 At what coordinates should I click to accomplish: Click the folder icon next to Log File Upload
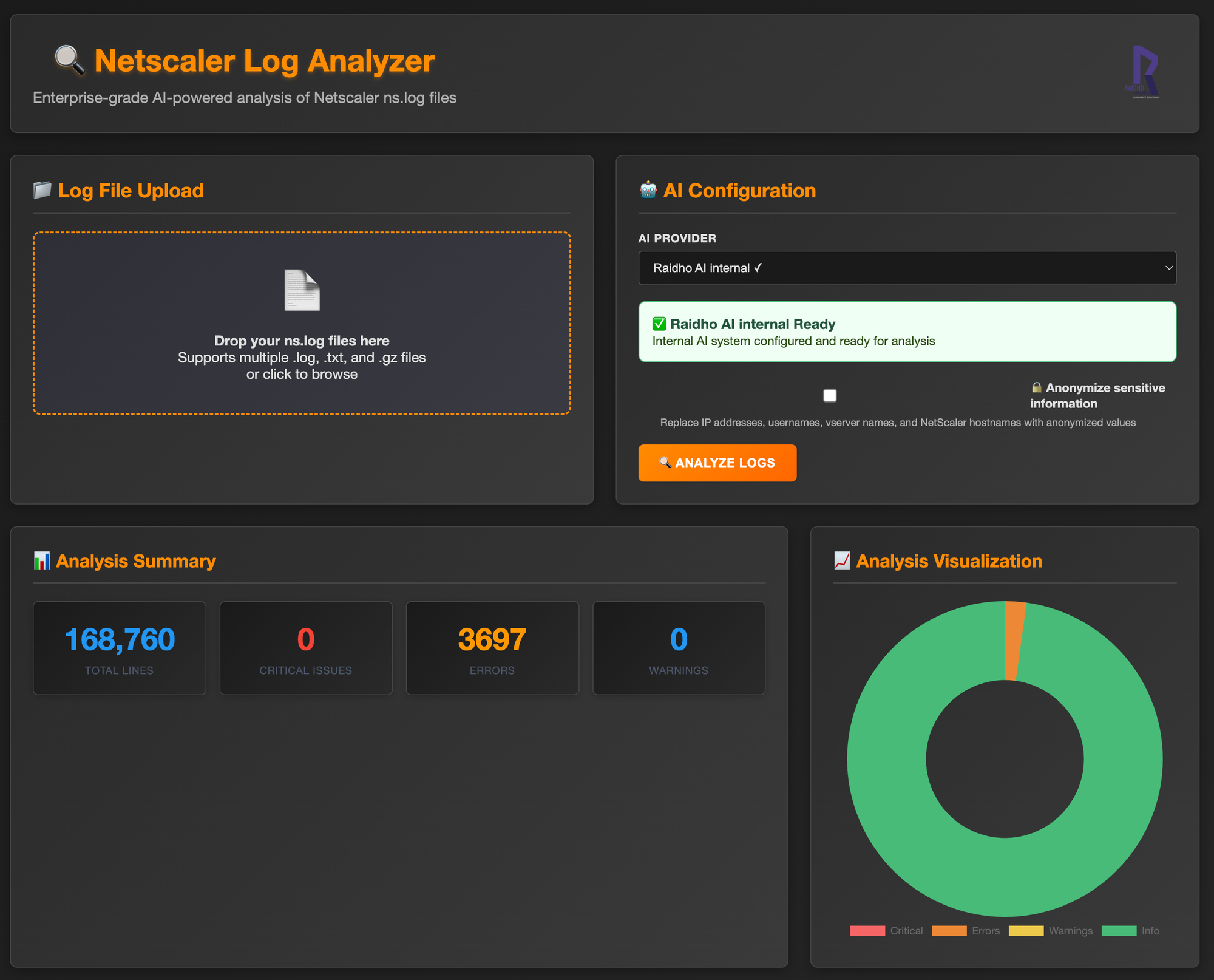42,190
